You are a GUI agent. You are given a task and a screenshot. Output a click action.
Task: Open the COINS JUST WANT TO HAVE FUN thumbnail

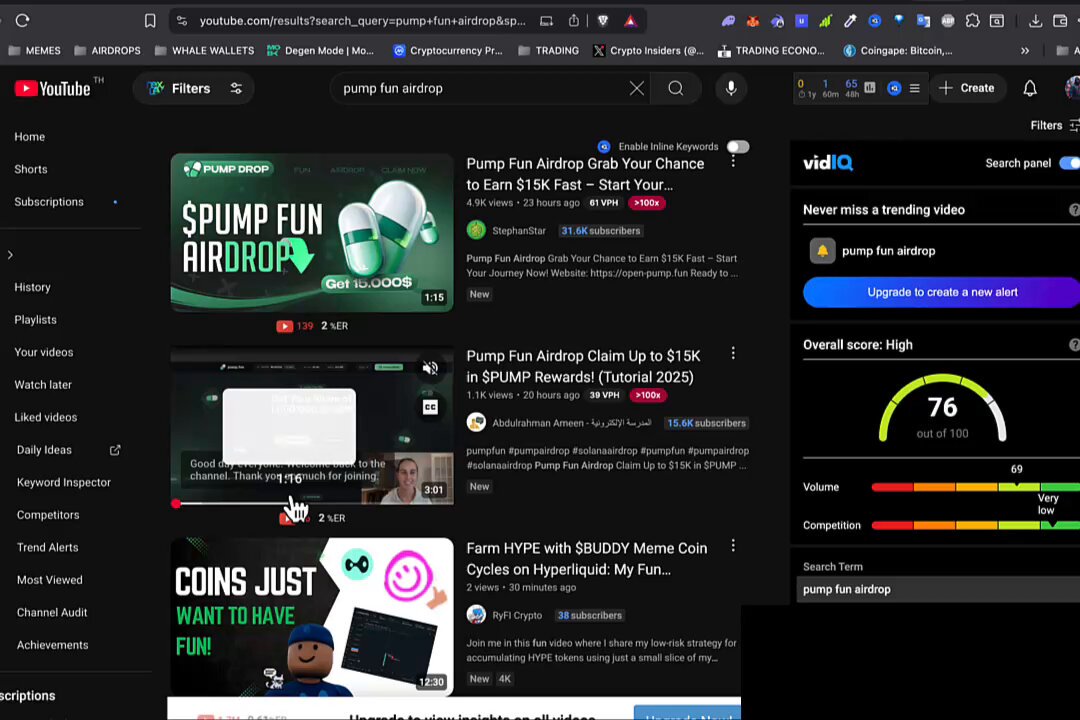pyautogui.click(x=312, y=617)
